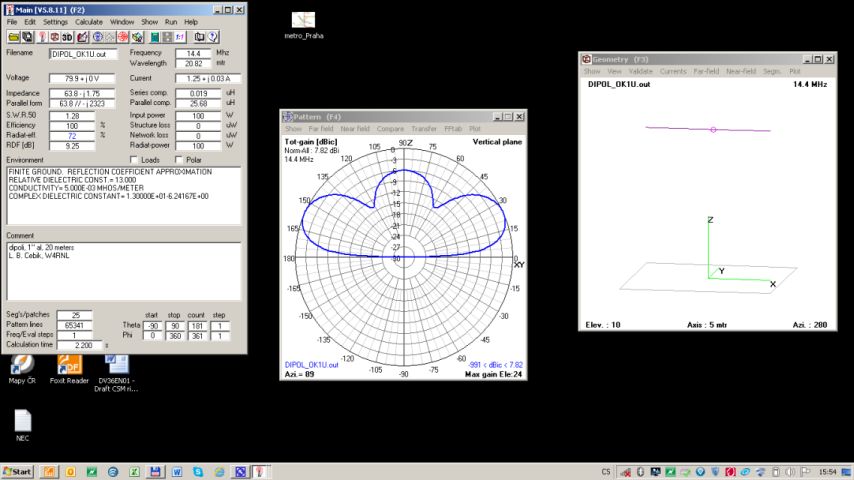Open the Validate menu in Geometry window
This screenshot has width=854, height=480.
(640, 72)
